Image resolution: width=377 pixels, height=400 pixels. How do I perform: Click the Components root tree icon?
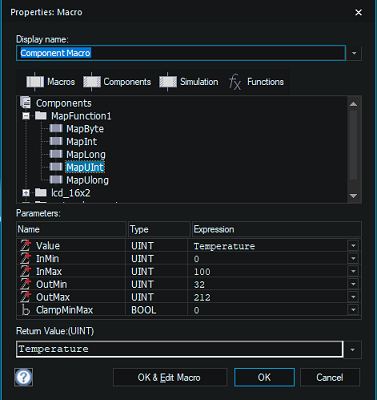26,103
